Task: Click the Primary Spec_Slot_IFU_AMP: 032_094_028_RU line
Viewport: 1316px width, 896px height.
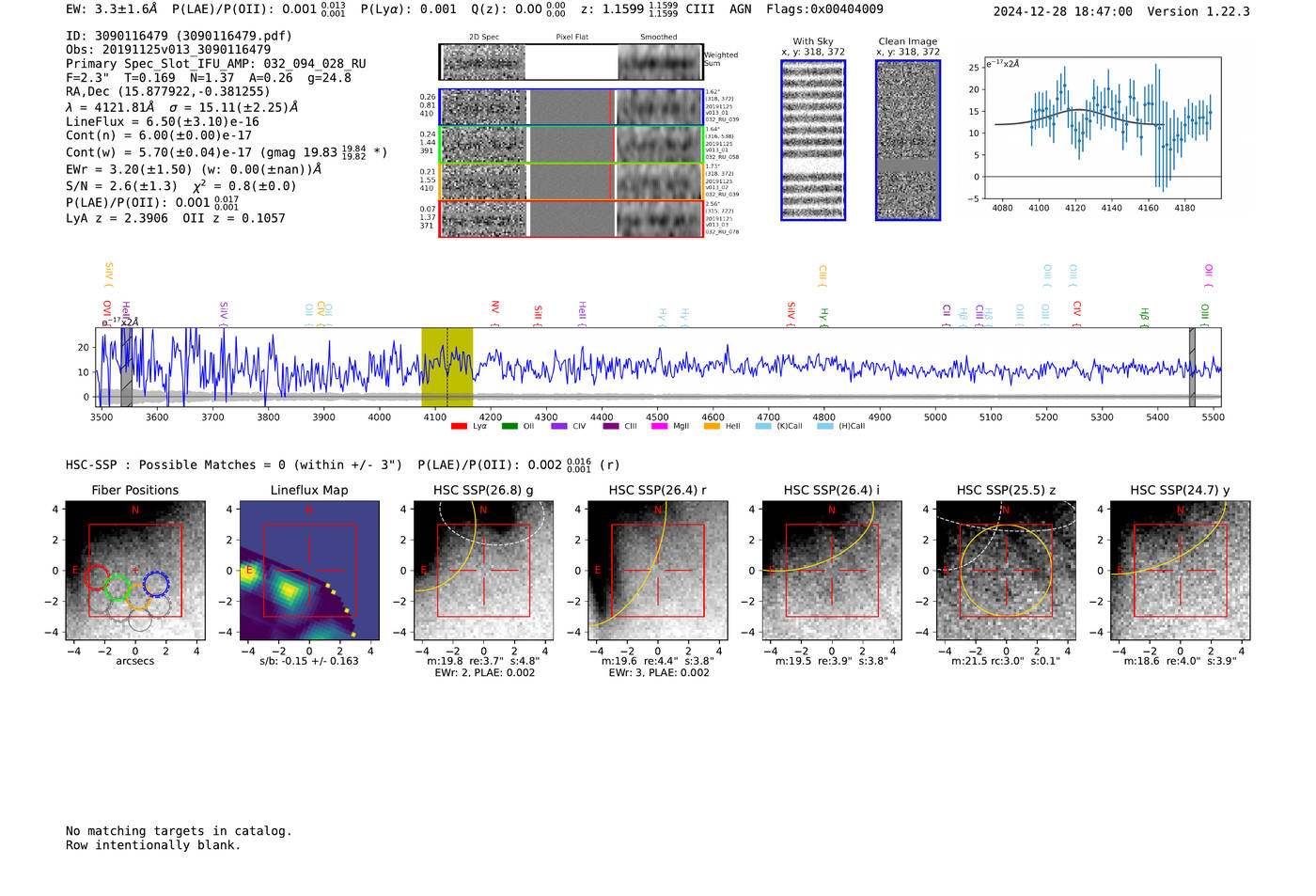Action: (216, 64)
